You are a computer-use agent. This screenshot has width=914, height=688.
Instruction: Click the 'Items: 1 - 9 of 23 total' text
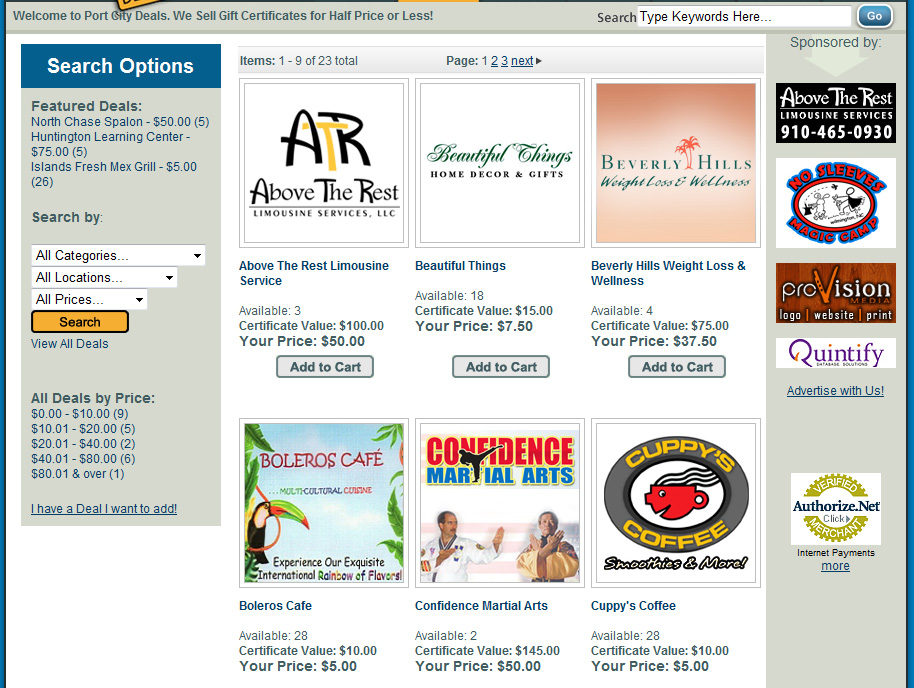point(298,61)
